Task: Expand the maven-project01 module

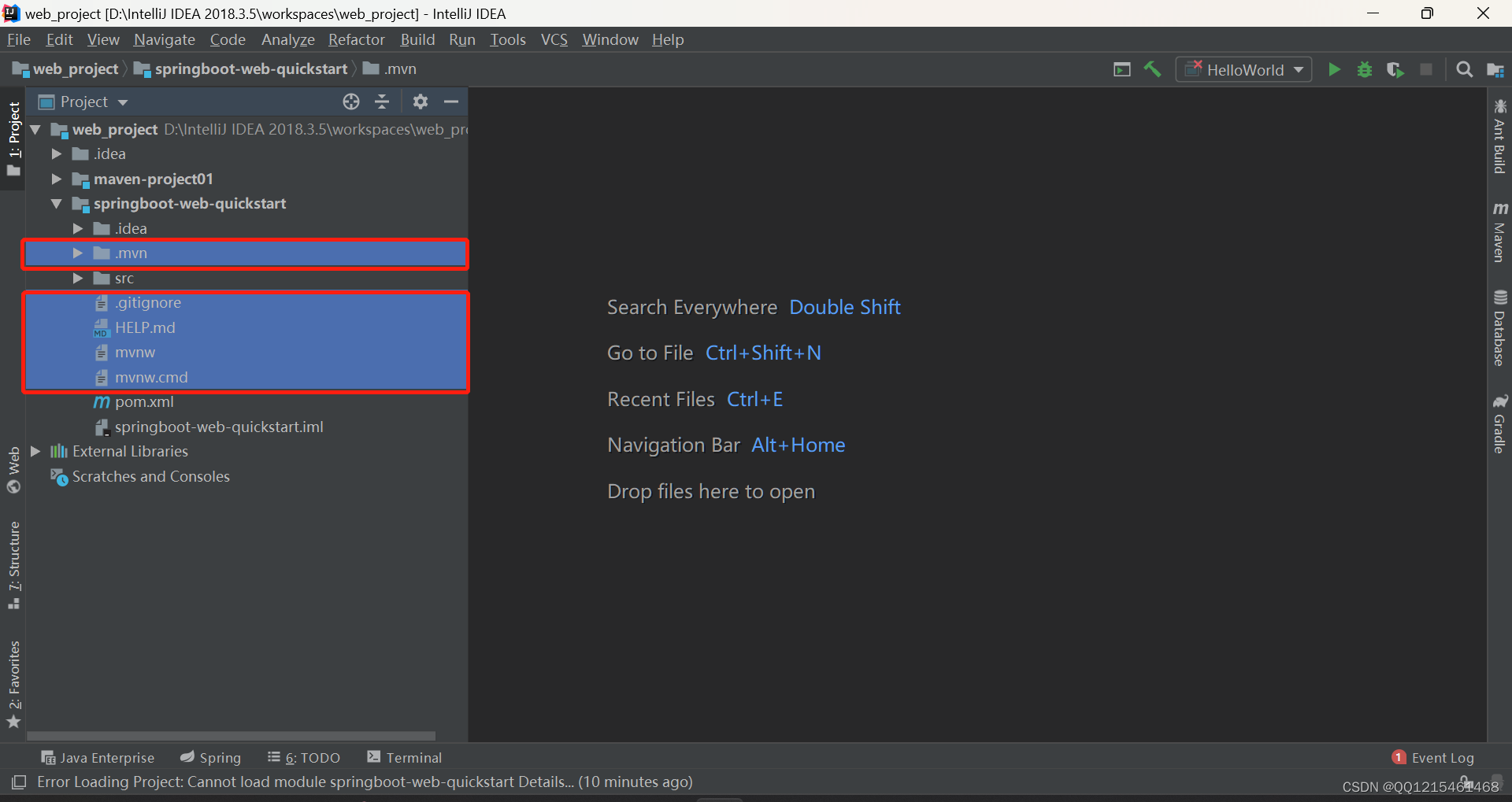Action: pos(57,179)
